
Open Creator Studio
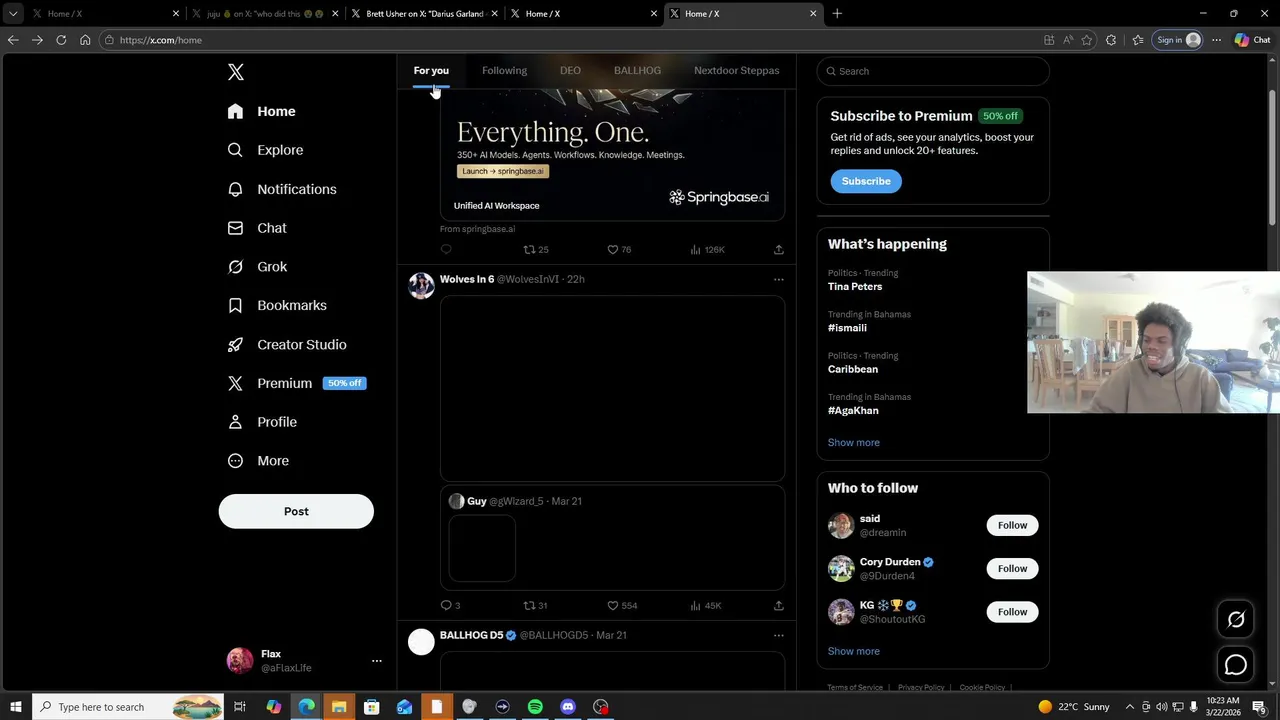point(287,344)
